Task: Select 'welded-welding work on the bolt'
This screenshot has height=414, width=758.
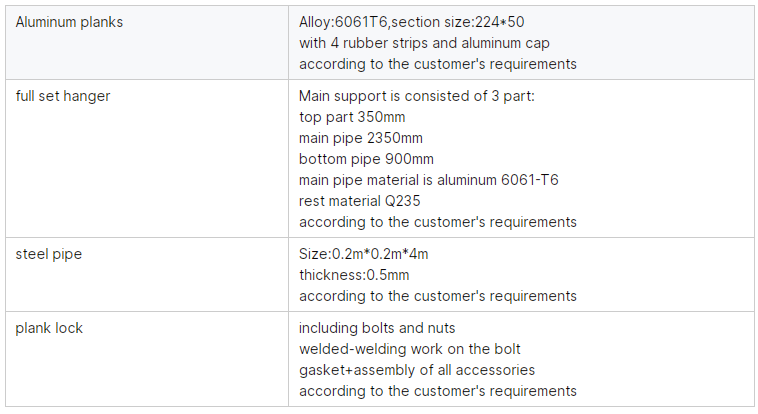Action: [x=409, y=349]
